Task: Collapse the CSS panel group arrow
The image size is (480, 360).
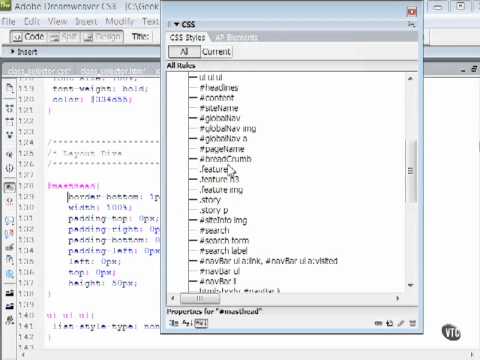Action: coord(177,24)
